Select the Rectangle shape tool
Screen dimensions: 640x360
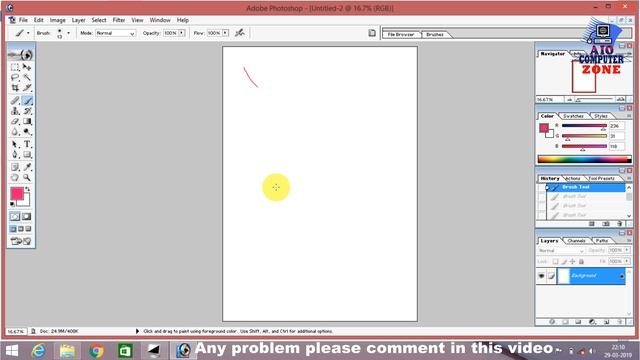(x=27, y=155)
